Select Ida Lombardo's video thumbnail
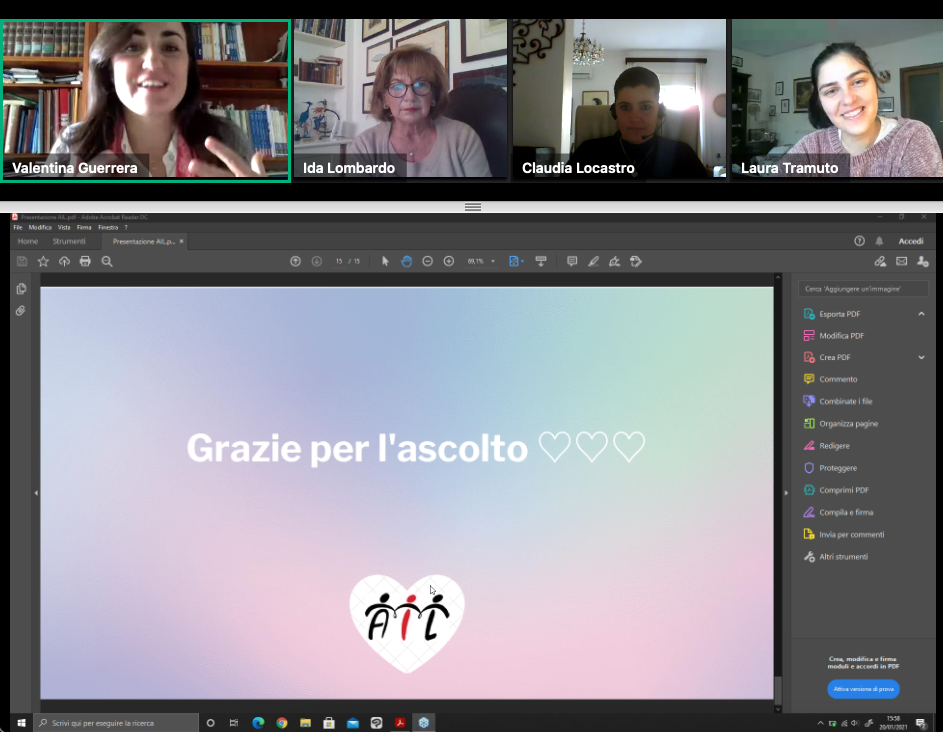Screen dimensions: 943x732 tap(401, 98)
